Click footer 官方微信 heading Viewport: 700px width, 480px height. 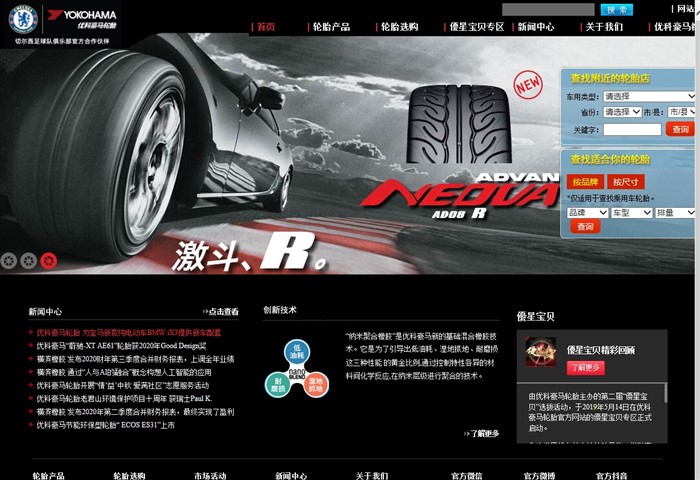(x=467, y=476)
